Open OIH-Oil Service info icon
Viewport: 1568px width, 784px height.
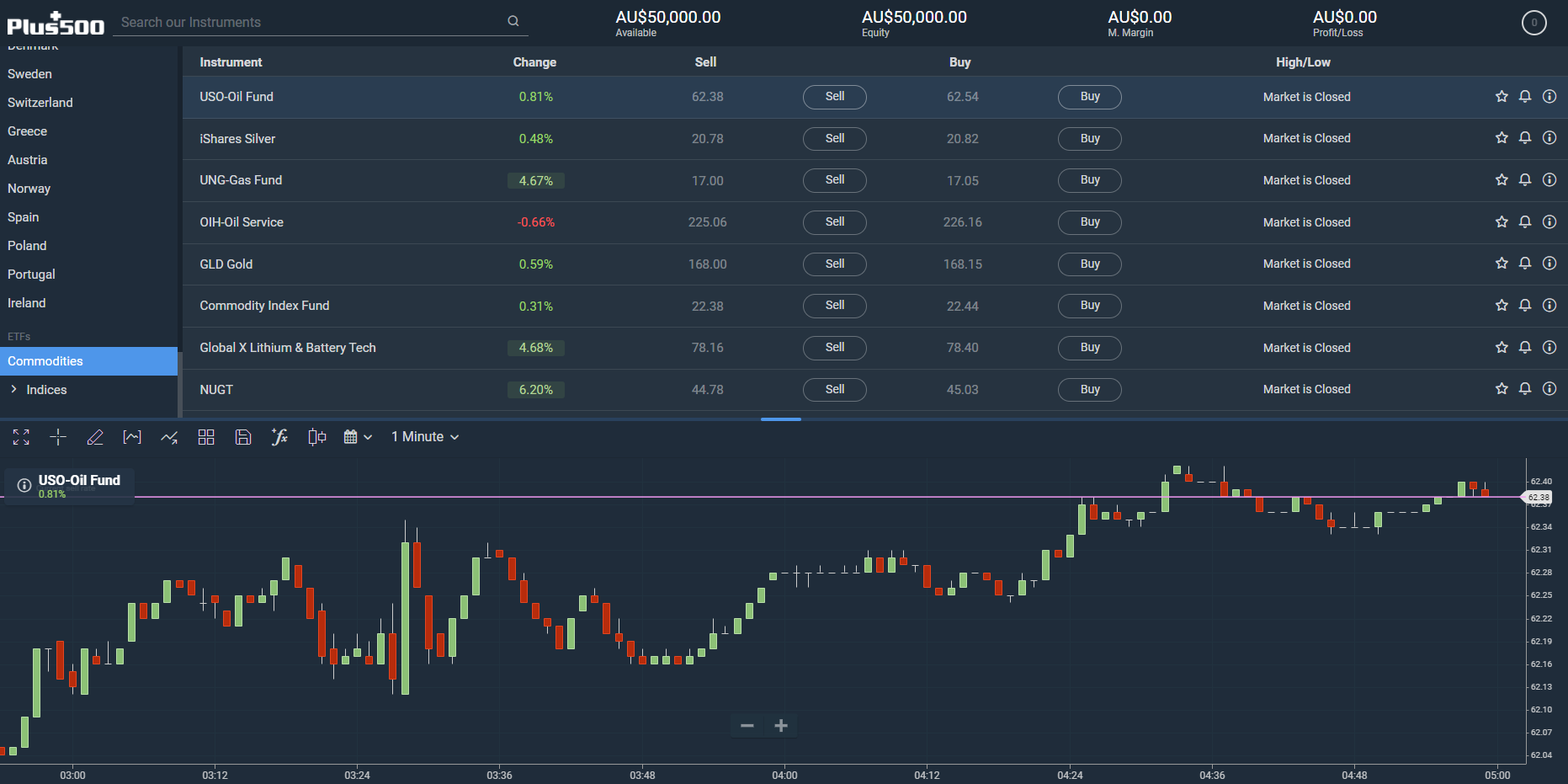pyautogui.click(x=1549, y=222)
